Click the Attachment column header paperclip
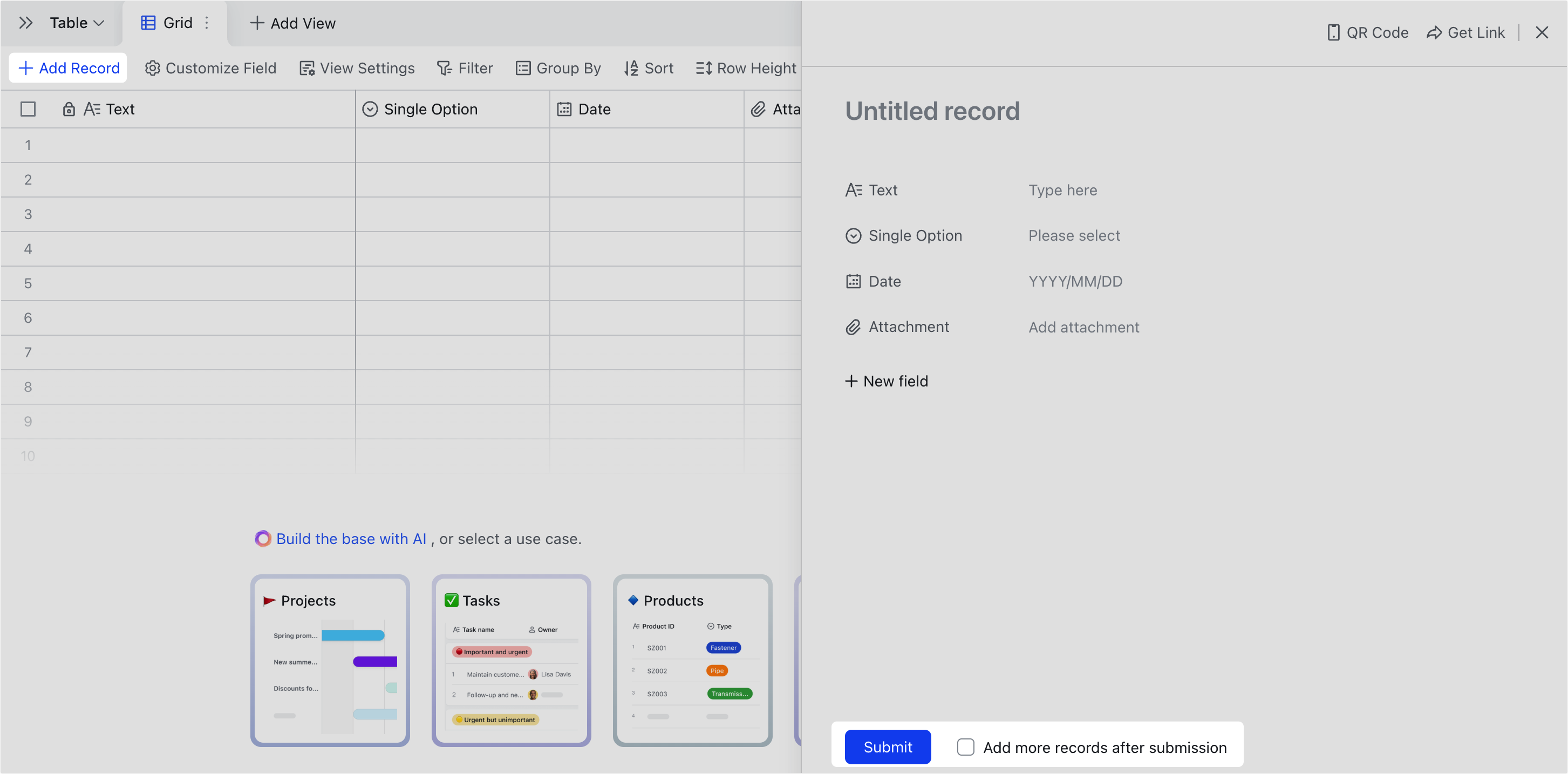 coord(758,109)
